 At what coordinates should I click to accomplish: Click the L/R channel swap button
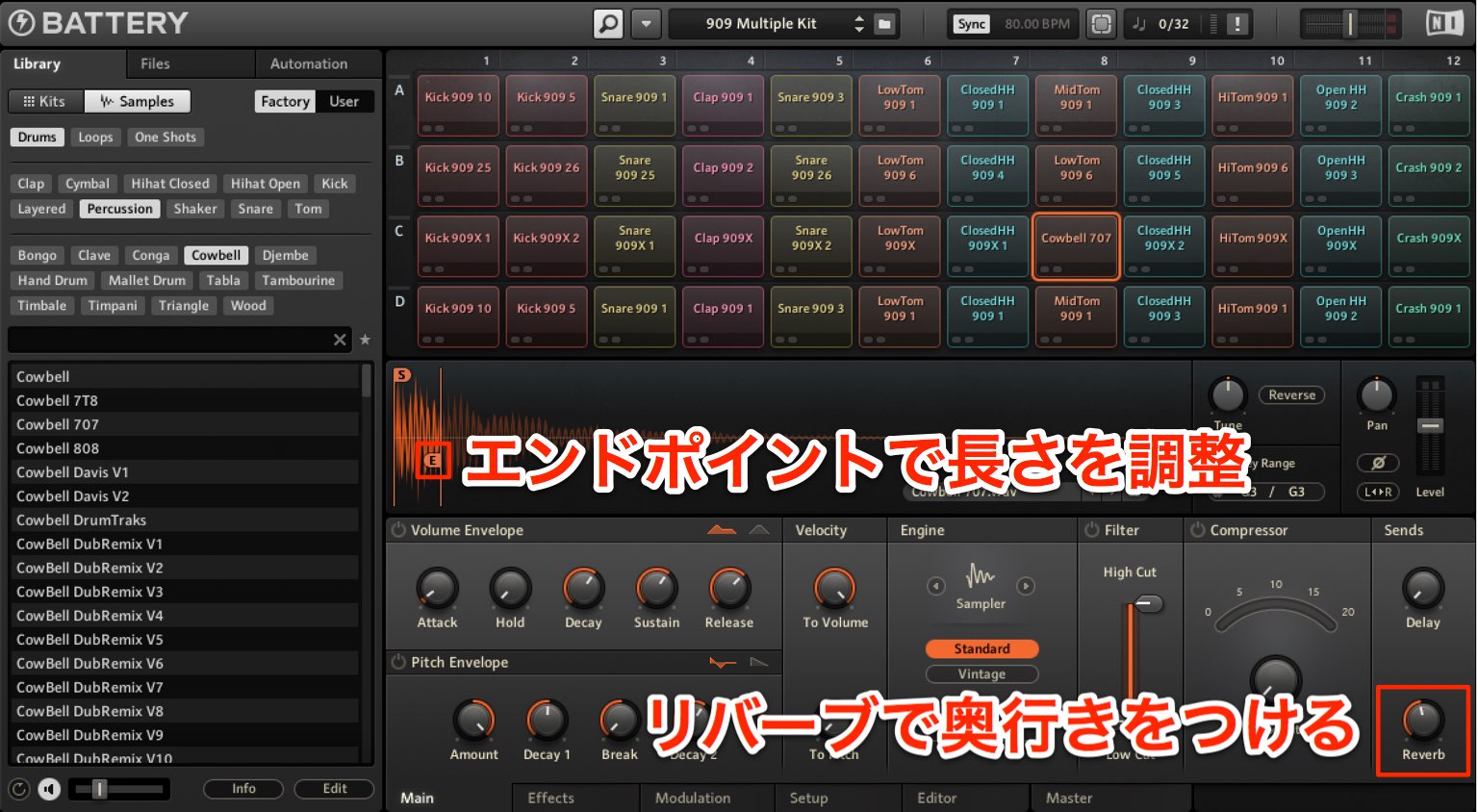[1377, 492]
